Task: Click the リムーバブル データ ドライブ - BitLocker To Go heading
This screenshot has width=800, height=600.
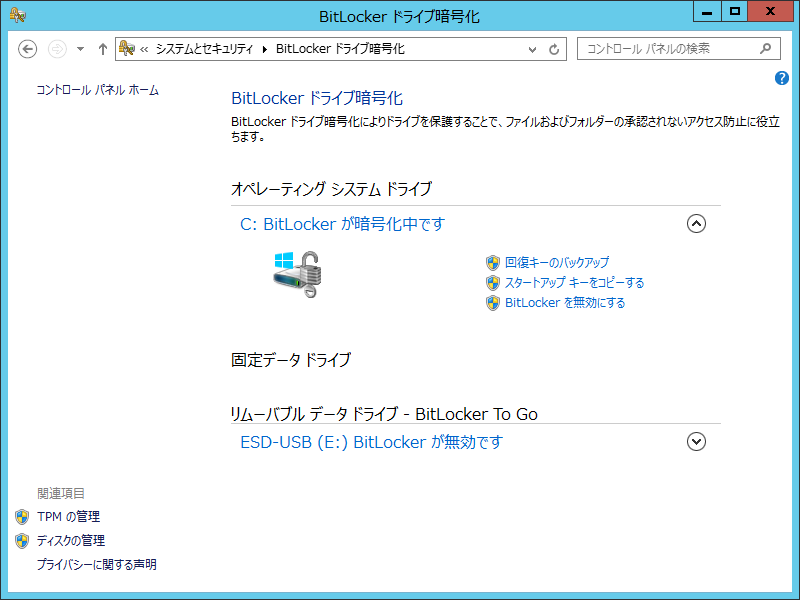Action: (x=384, y=414)
